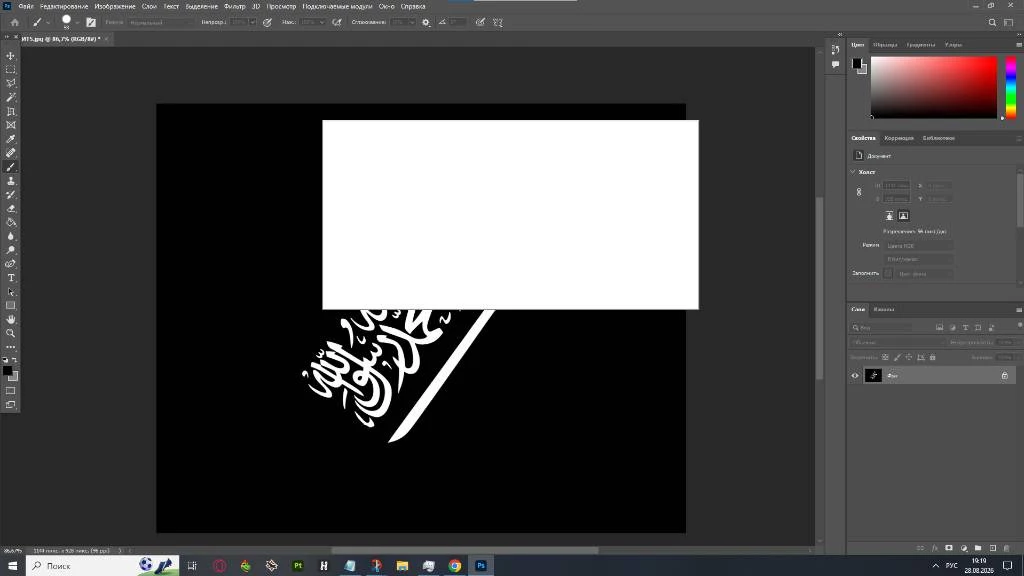Screen dimensions: 1024x576
Task: Select the Type tool
Action: [10, 278]
